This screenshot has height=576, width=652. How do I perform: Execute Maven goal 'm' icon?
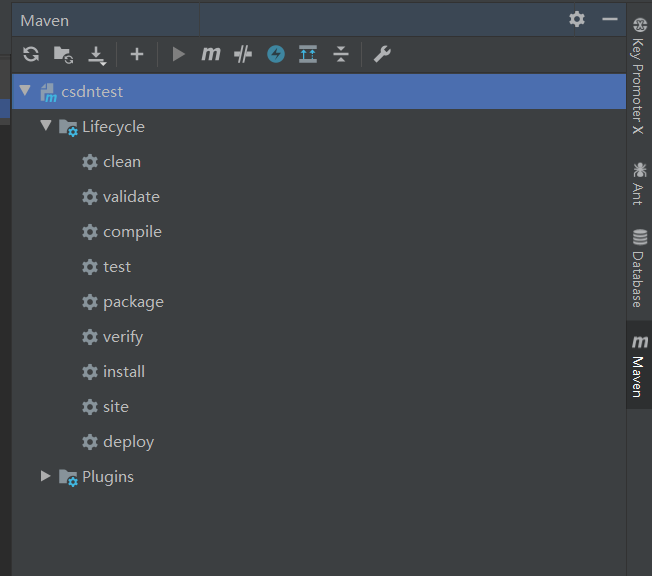(211, 54)
